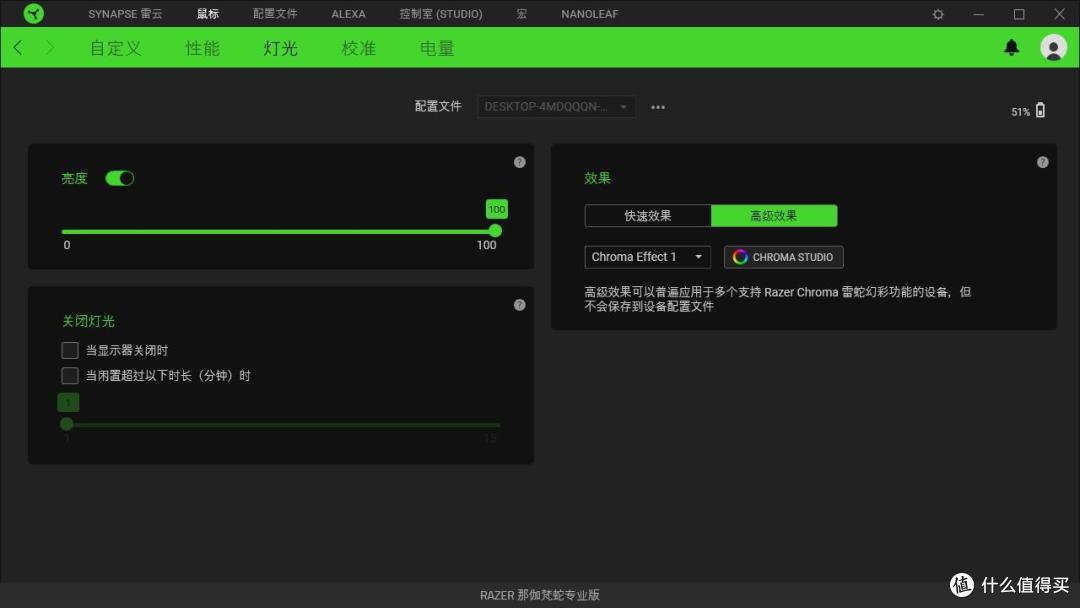This screenshot has width=1080, height=608.
Task: Switch to the 校准 tab
Action: [x=358, y=48]
